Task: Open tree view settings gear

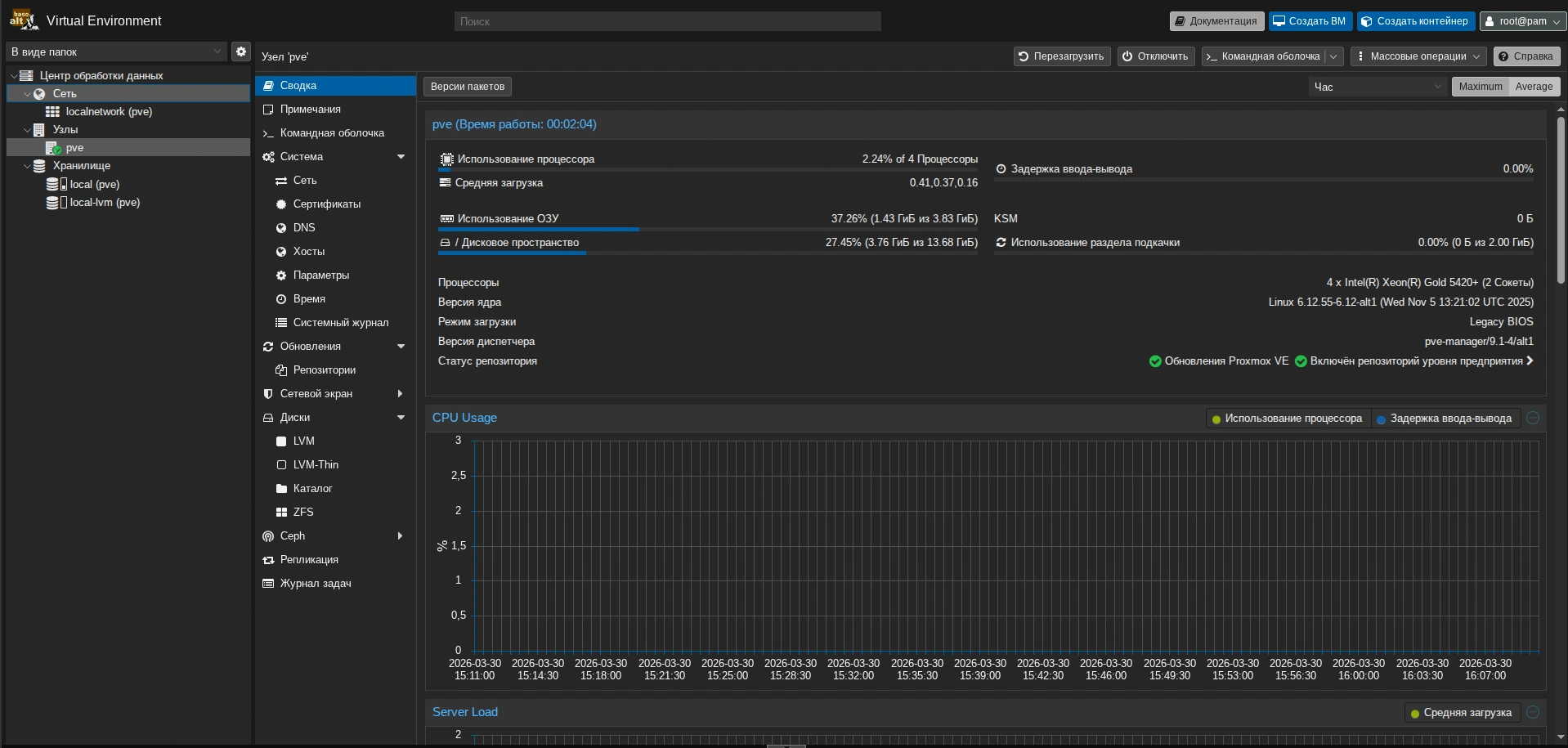Action: (x=240, y=52)
